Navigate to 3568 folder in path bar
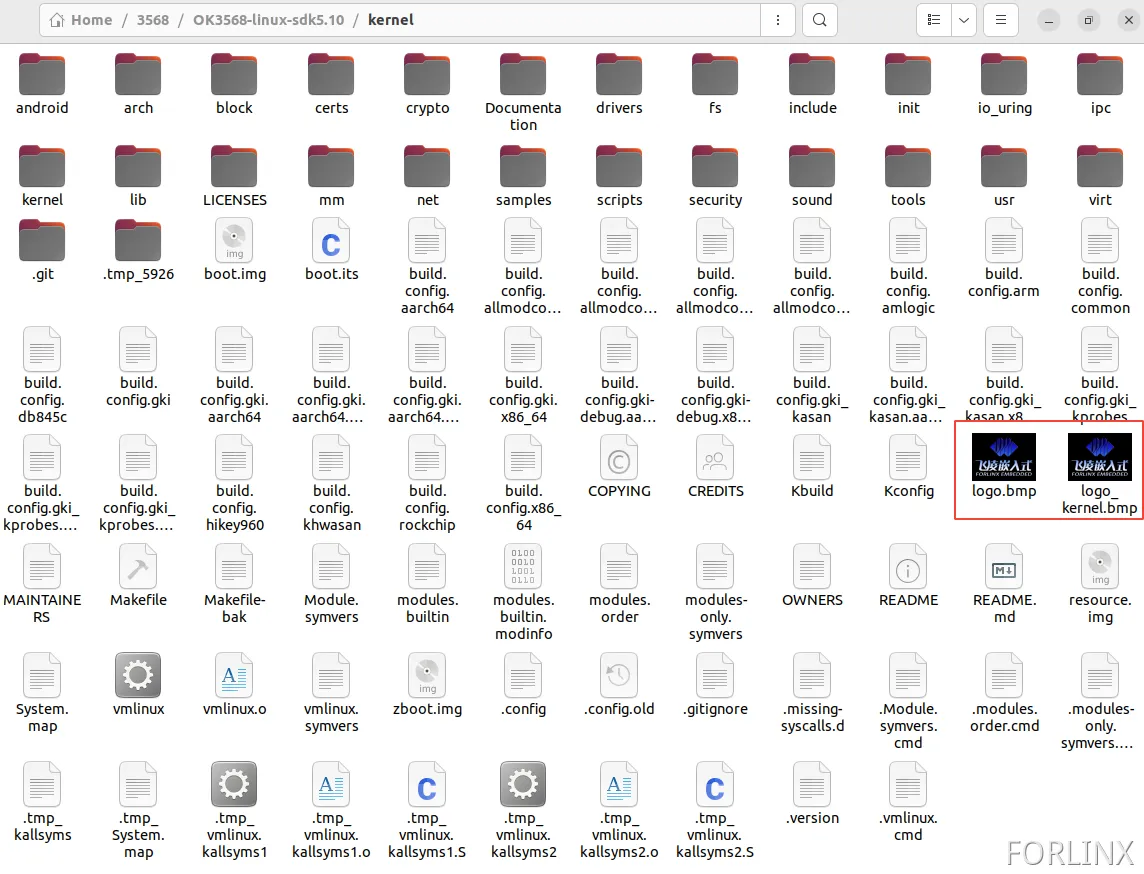The width and height of the screenshot is (1144, 874). pos(152,20)
